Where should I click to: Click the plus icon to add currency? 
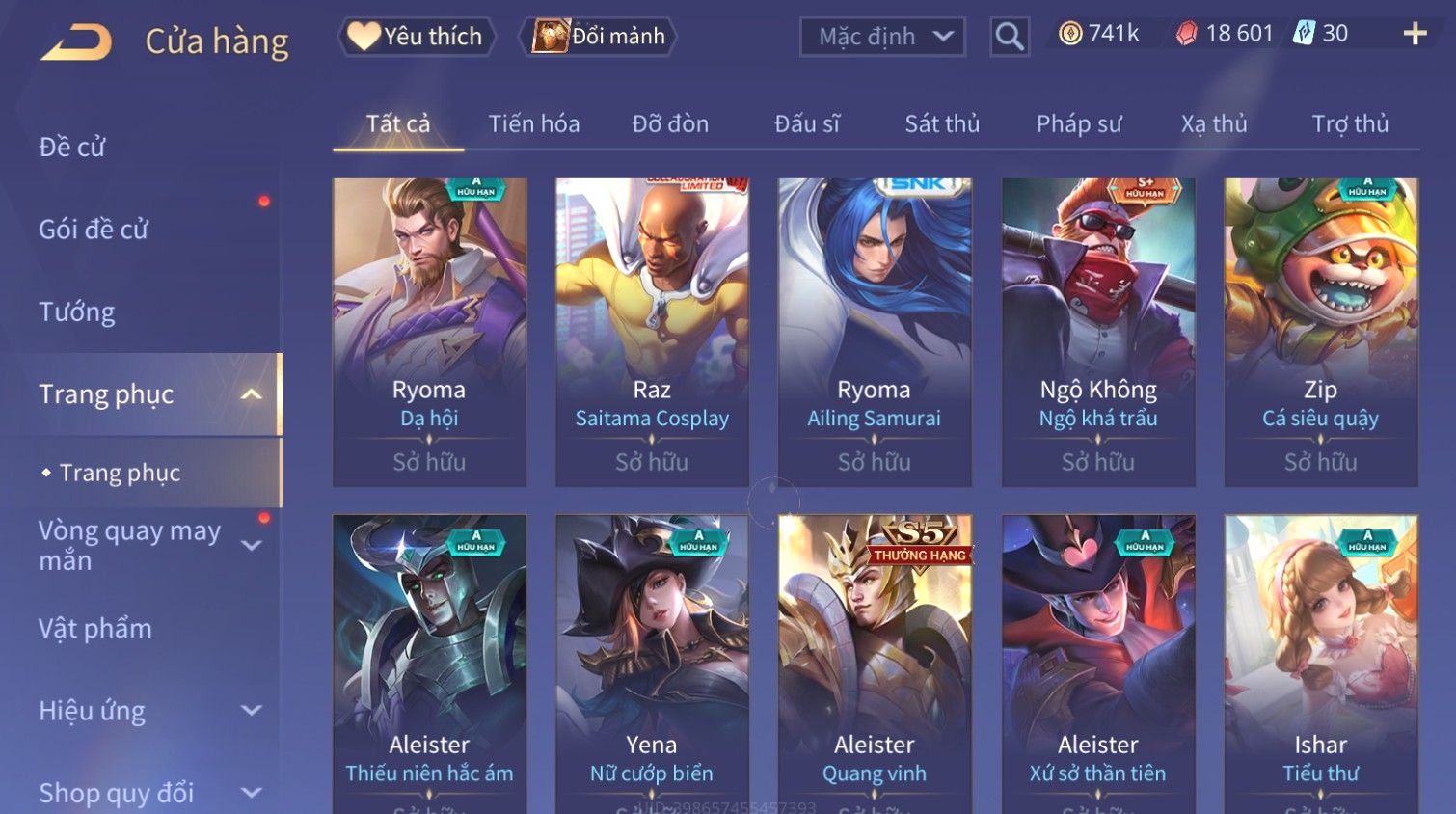pos(1415,34)
